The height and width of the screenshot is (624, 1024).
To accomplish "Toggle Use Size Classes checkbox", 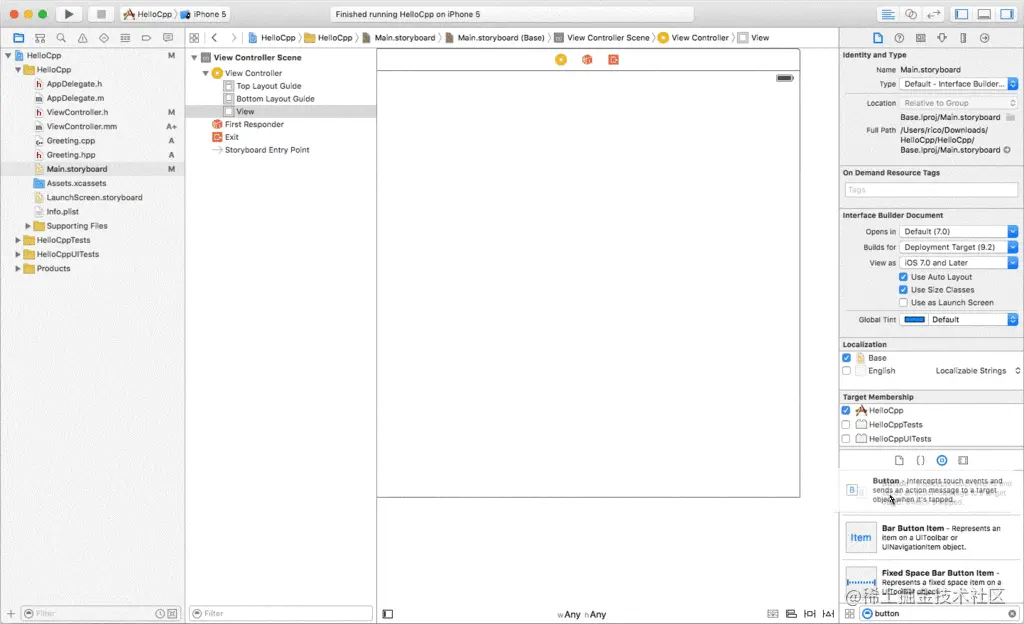I will pos(903,290).
